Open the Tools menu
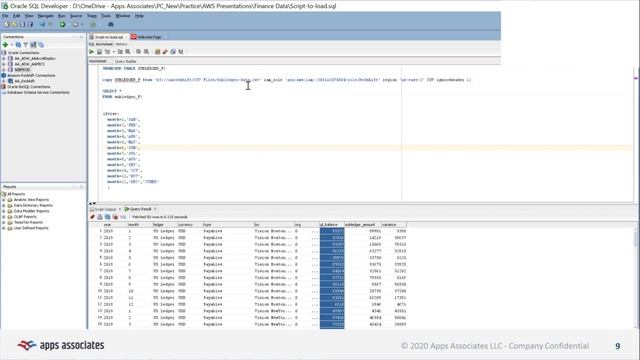Screen dimensions: 640x360 (106, 16)
